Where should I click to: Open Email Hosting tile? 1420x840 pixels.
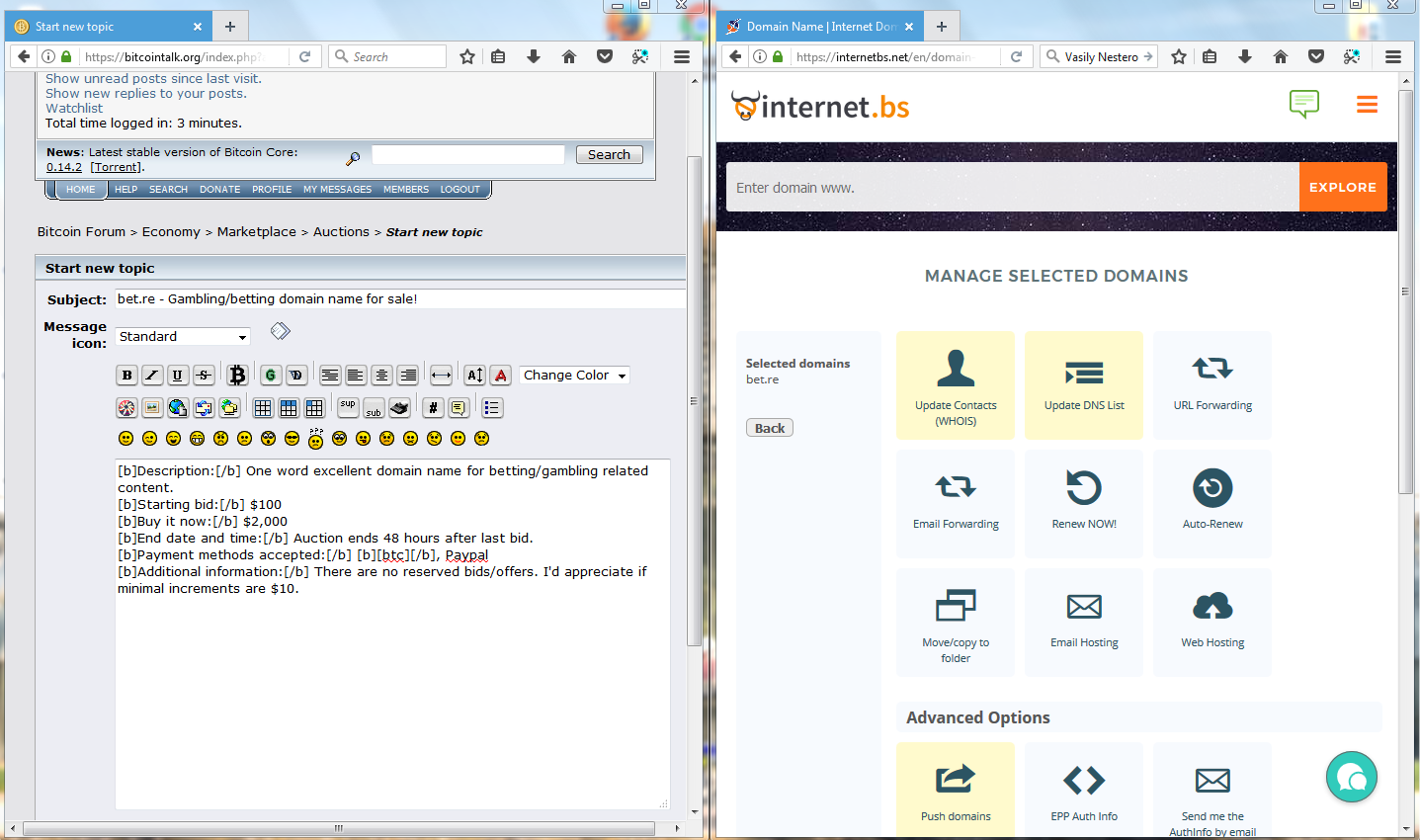pyautogui.click(x=1084, y=623)
